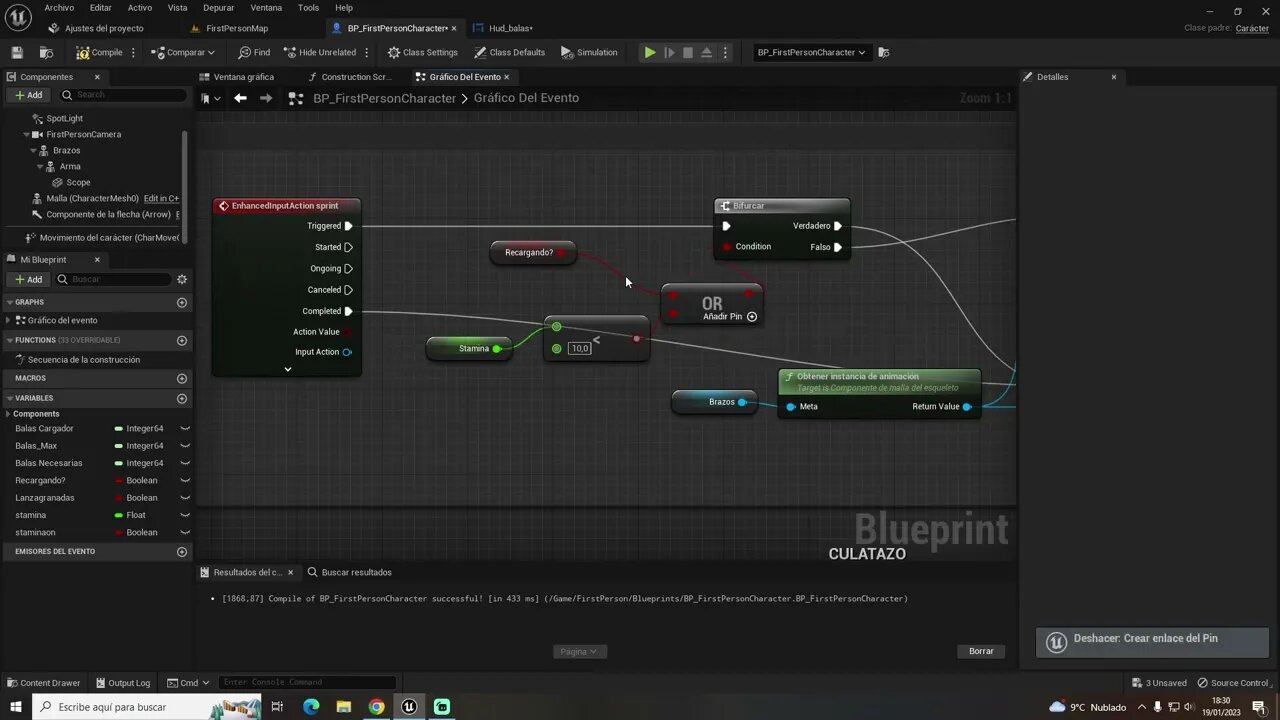
Task: Click the 10,0 value field
Action: (580, 348)
